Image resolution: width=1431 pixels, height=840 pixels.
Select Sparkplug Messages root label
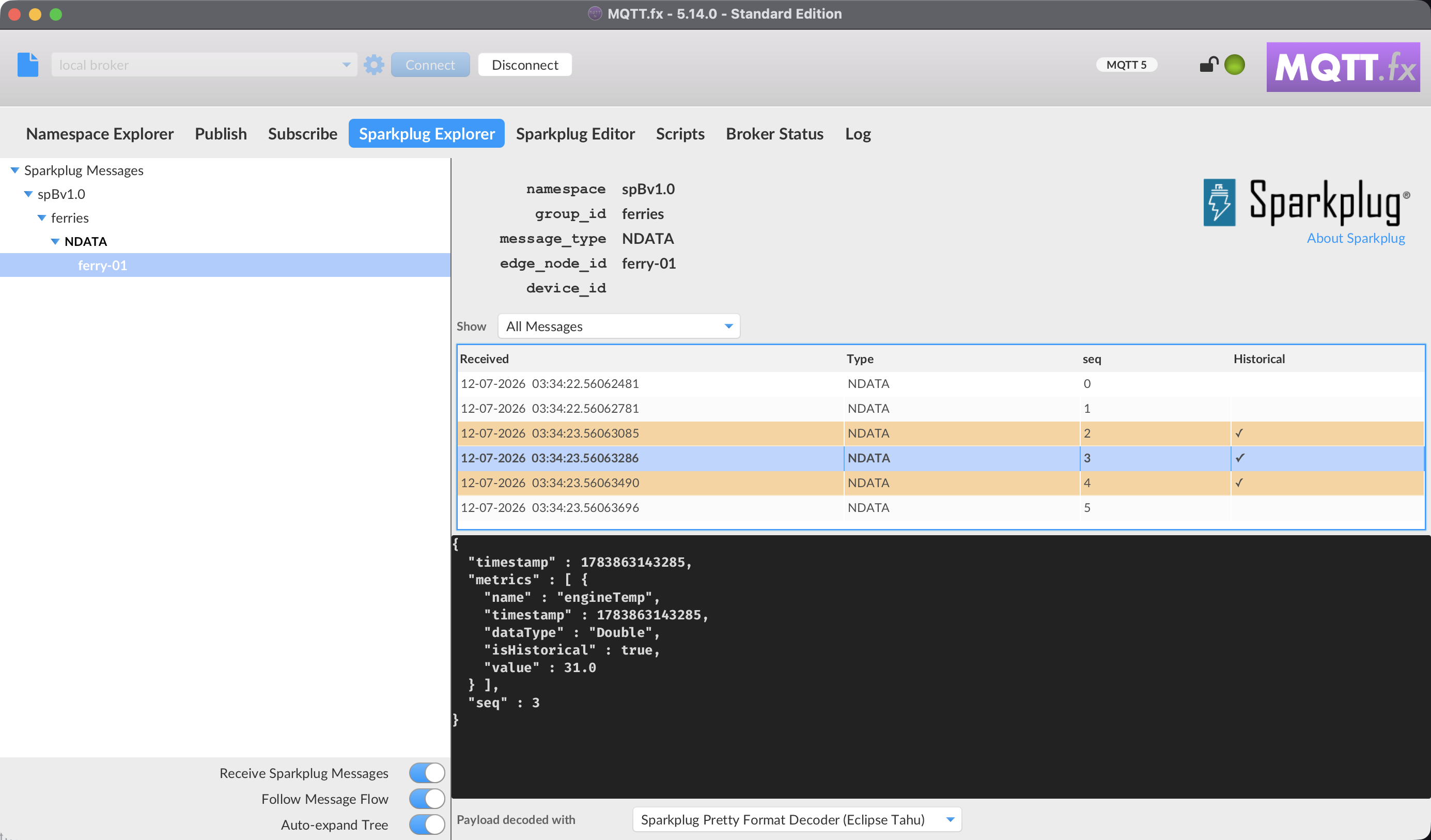click(84, 170)
